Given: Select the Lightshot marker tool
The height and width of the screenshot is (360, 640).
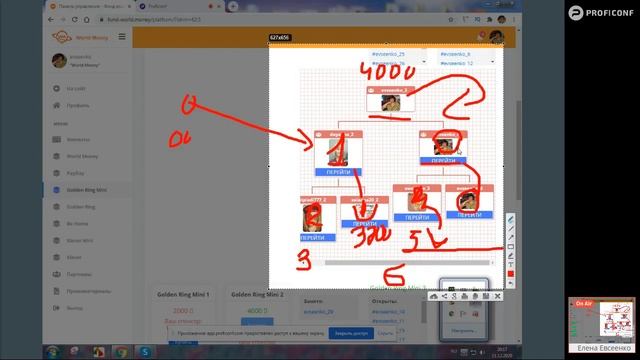Looking at the screenshot, I should pos(511,256).
